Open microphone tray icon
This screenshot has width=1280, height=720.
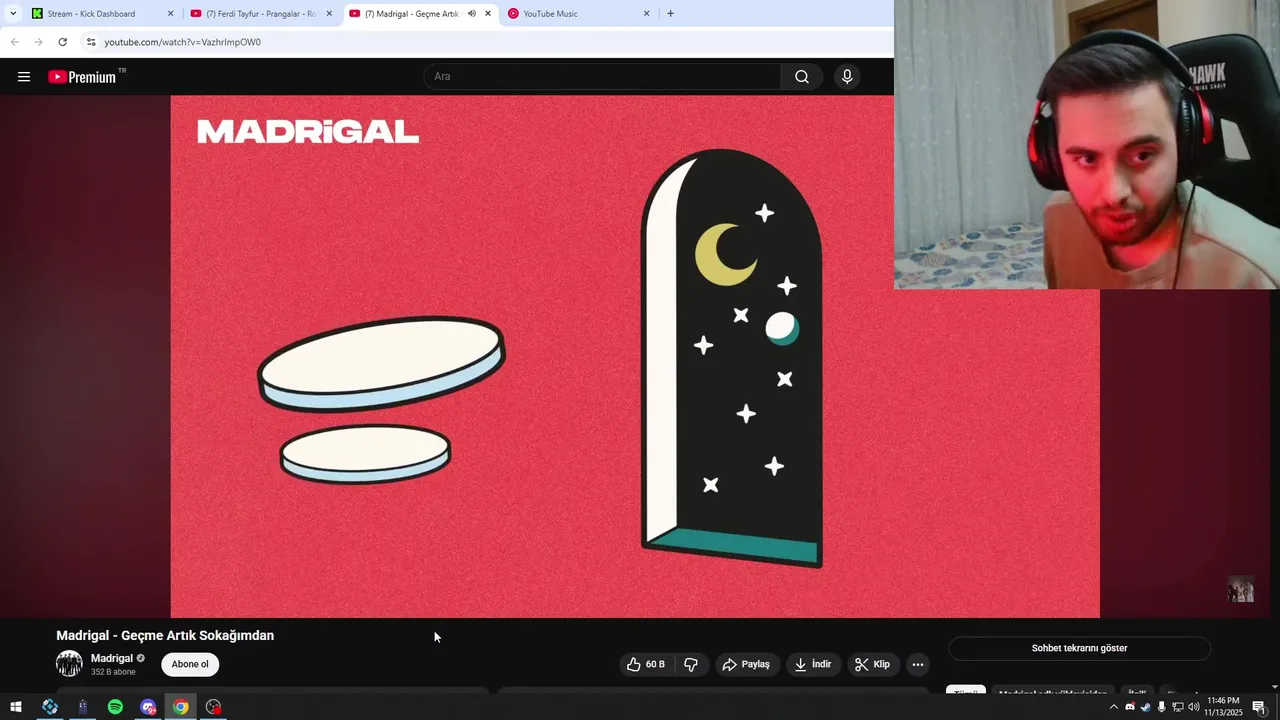click(x=1161, y=707)
